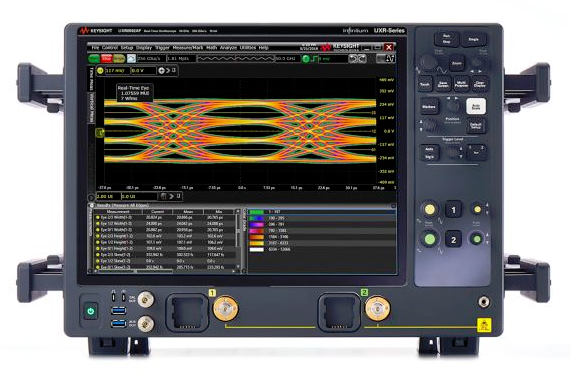
Task: Open the Utilities menu
Action: point(248,48)
